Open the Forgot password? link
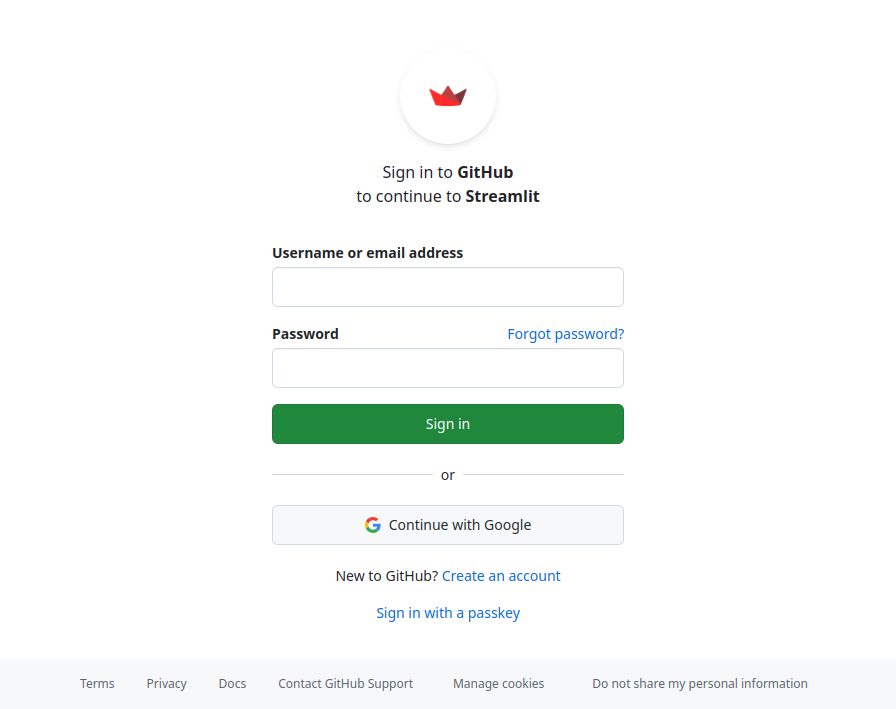 tap(565, 334)
